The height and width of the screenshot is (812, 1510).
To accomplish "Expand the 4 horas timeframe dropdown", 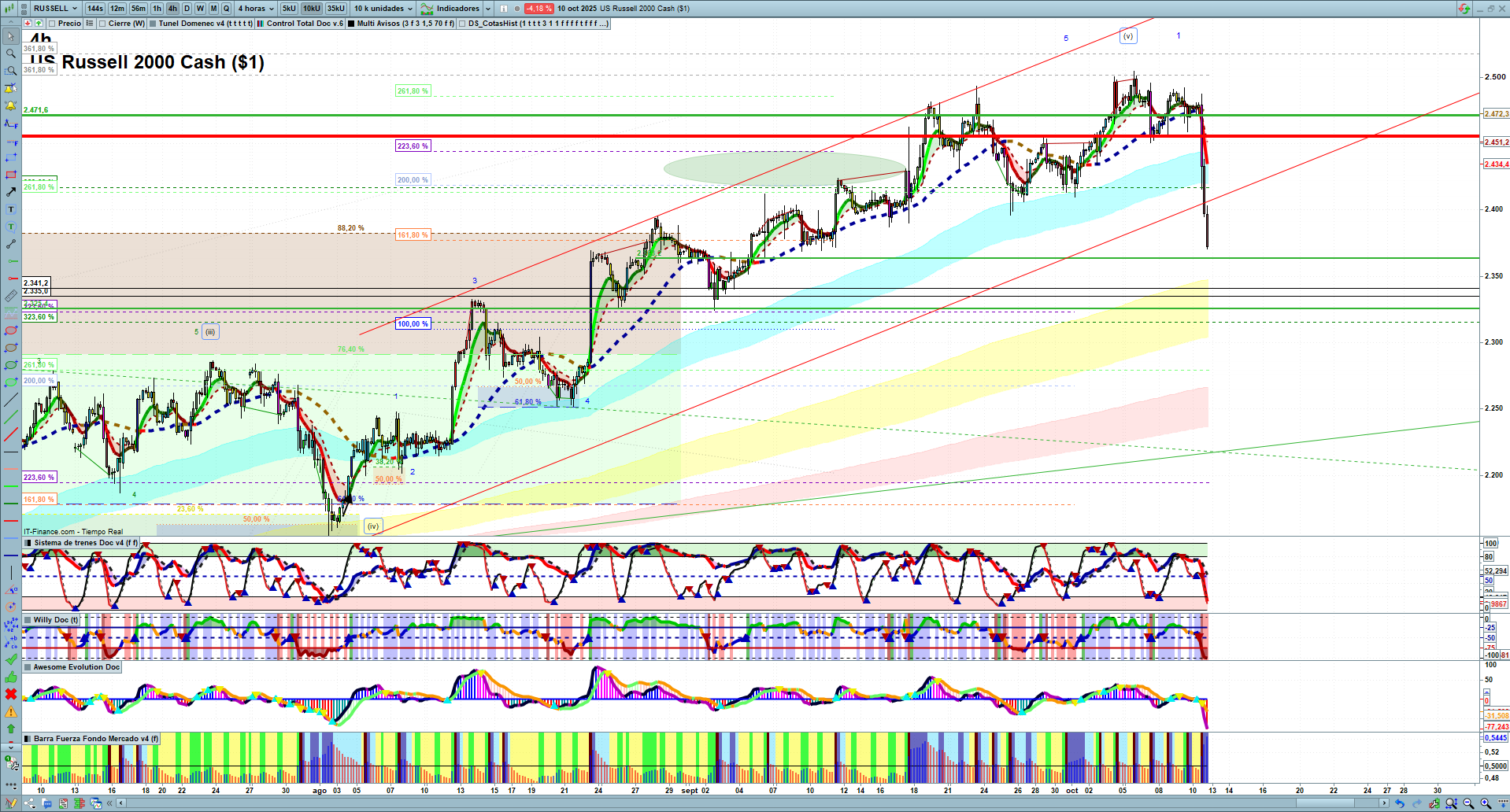I will click(256, 9).
